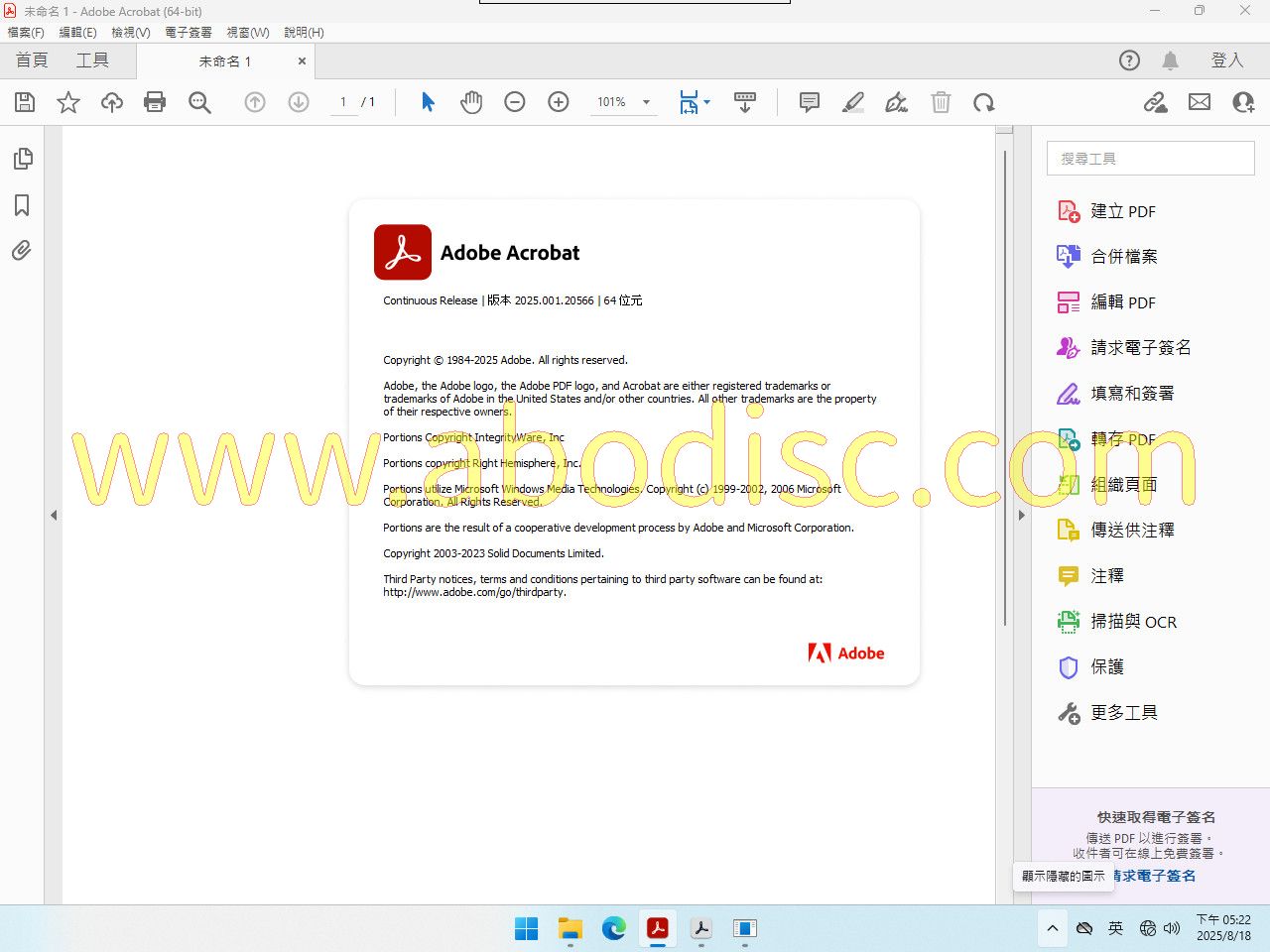Open the Windows Start menu
Screen dimensions: 1270x952
point(526,928)
